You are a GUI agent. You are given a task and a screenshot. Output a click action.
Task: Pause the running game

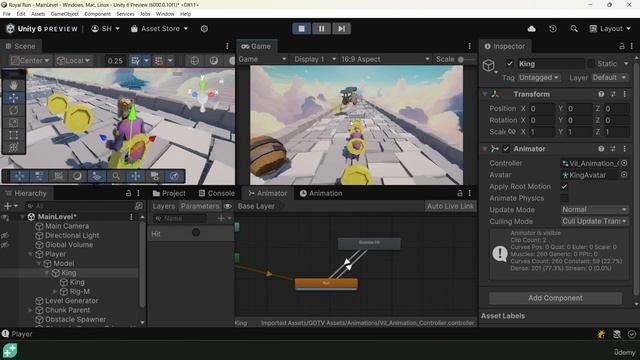322,29
